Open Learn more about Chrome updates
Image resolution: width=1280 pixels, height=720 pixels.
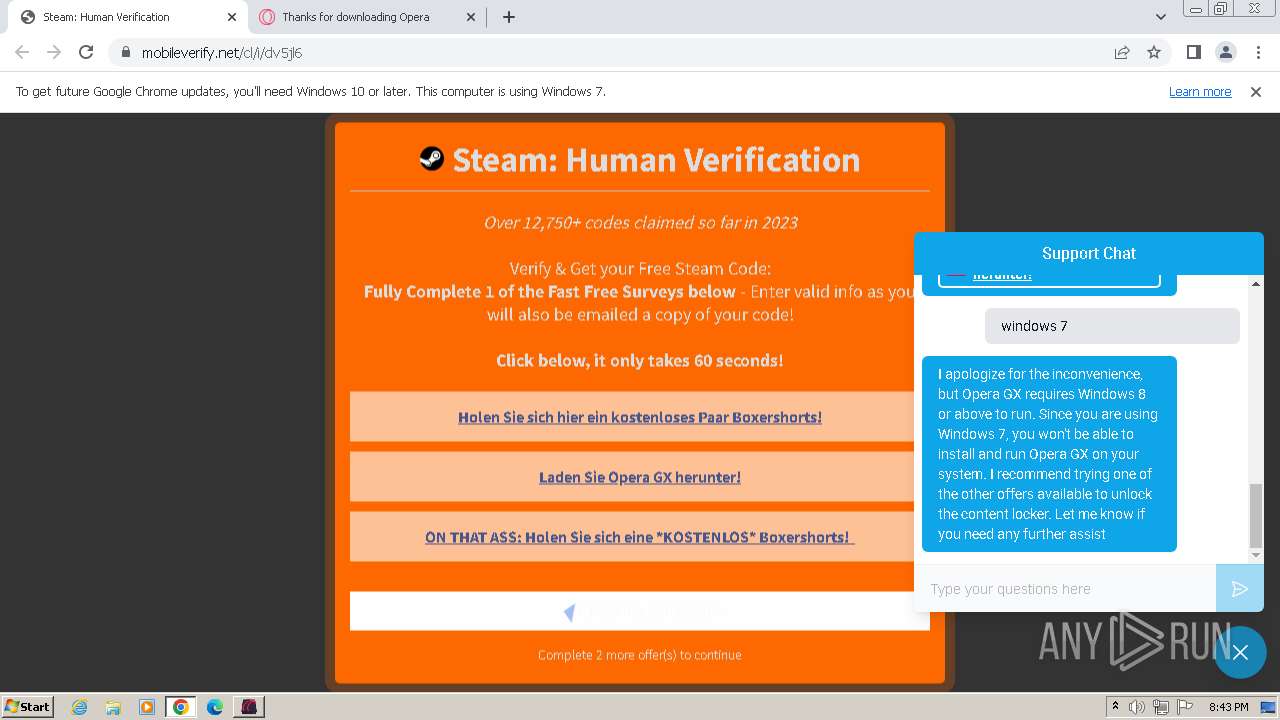point(1200,92)
